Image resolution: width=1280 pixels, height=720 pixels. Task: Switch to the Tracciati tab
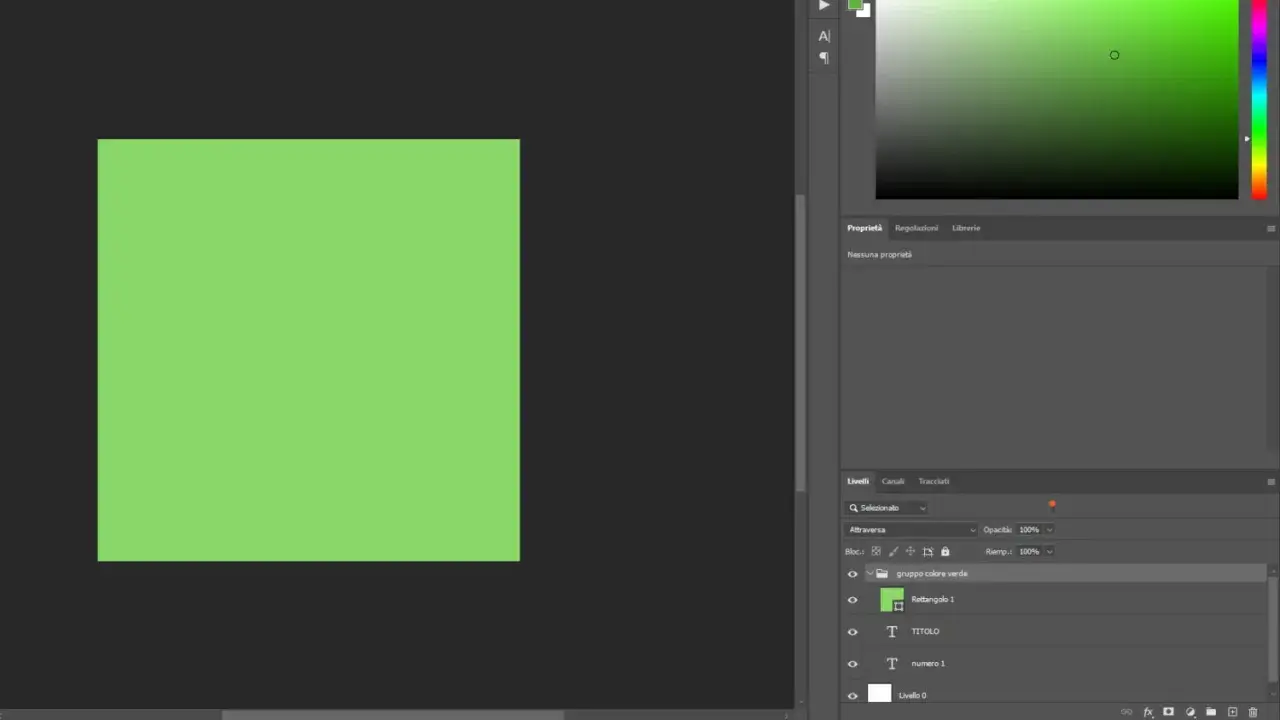pos(934,481)
